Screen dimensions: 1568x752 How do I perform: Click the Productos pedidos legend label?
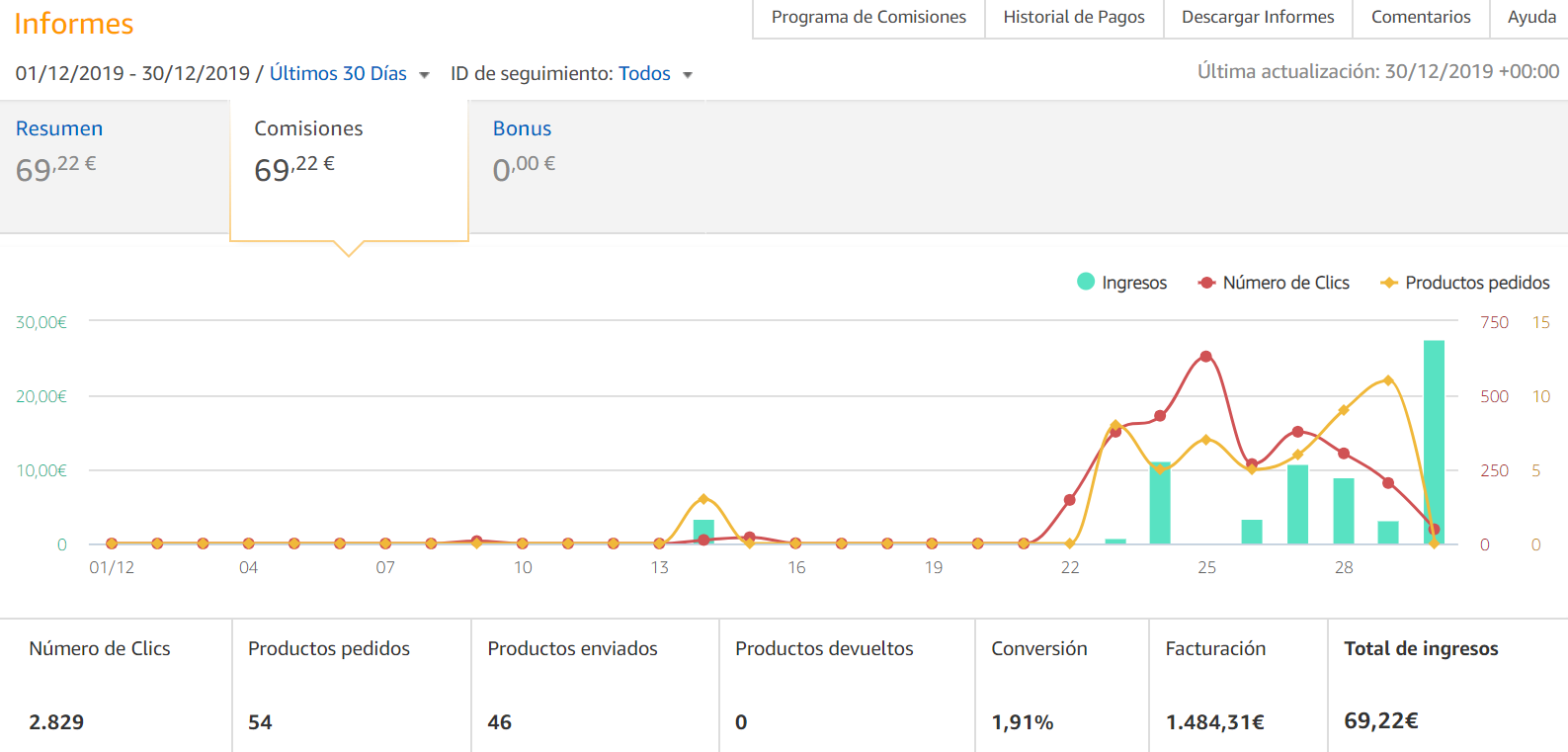click(x=1477, y=283)
